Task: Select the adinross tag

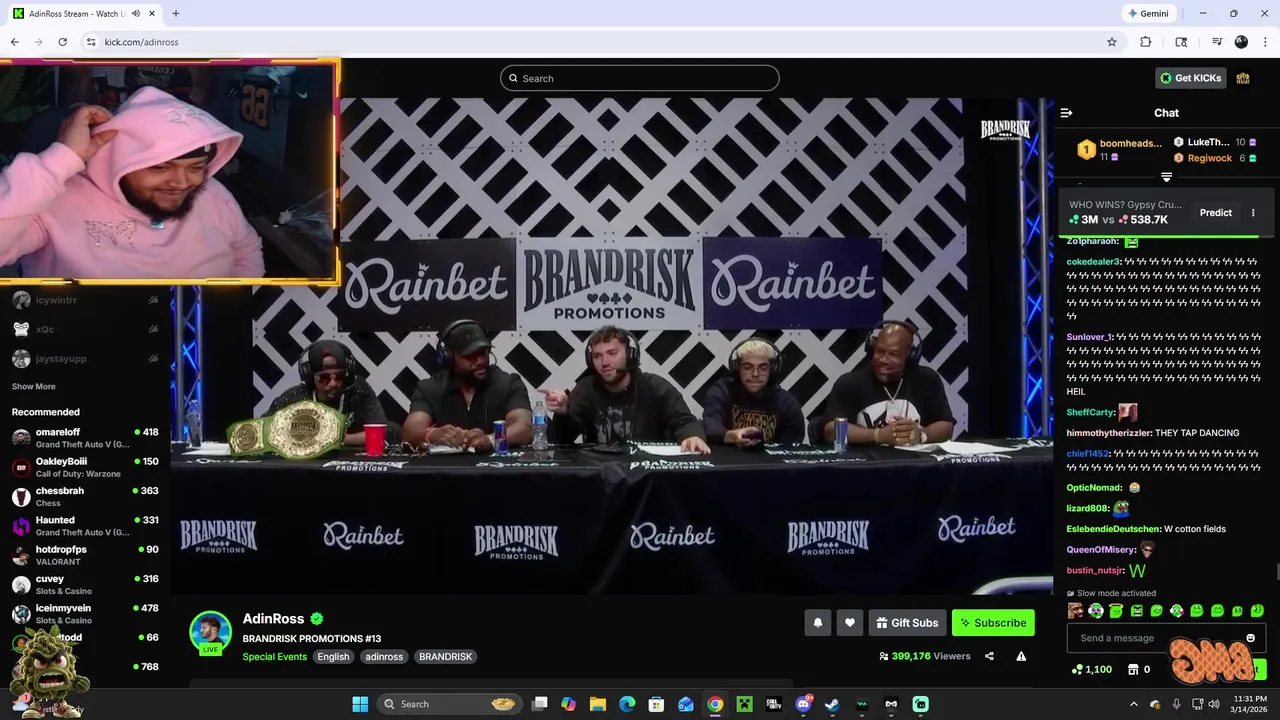Action: pyautogui.click(x=384, y=657)
